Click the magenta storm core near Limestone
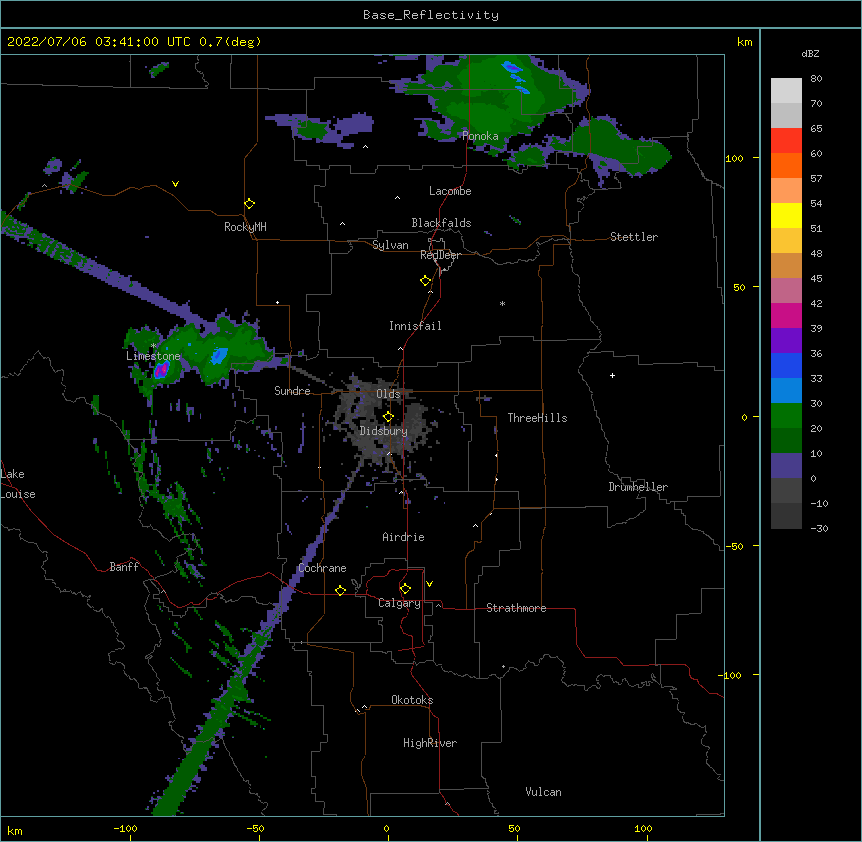The image size is (862, 842). tap(161, 370)
